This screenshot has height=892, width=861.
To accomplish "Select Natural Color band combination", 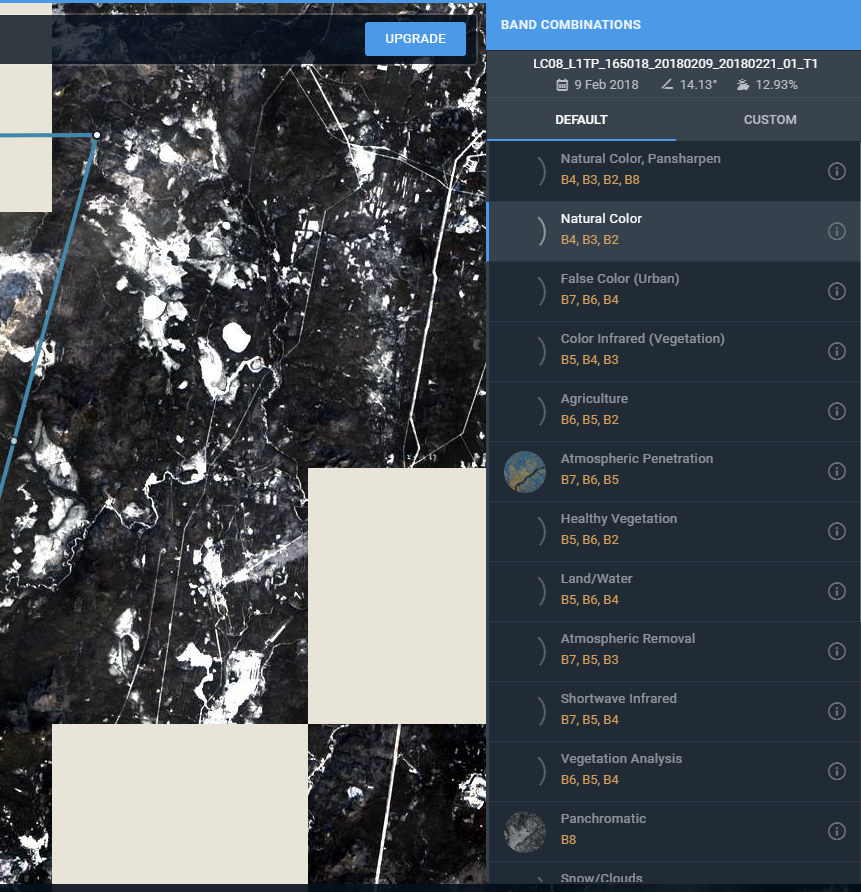I will coord(674,232).
